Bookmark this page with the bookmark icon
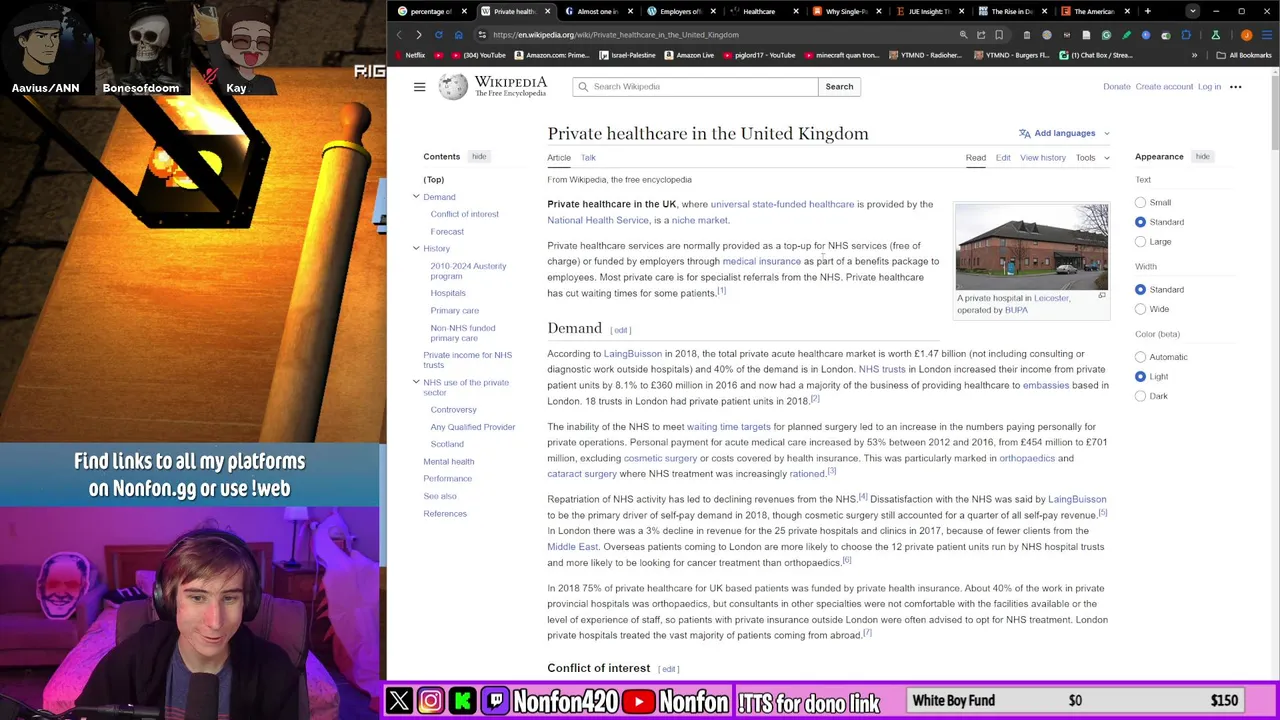Screen dimensions: 1280x720 (999, 35)
